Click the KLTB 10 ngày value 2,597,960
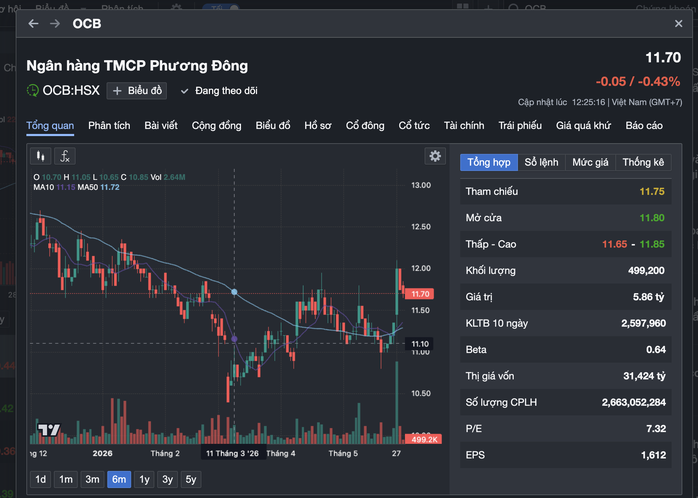698x498 pixels. [644, 323]
